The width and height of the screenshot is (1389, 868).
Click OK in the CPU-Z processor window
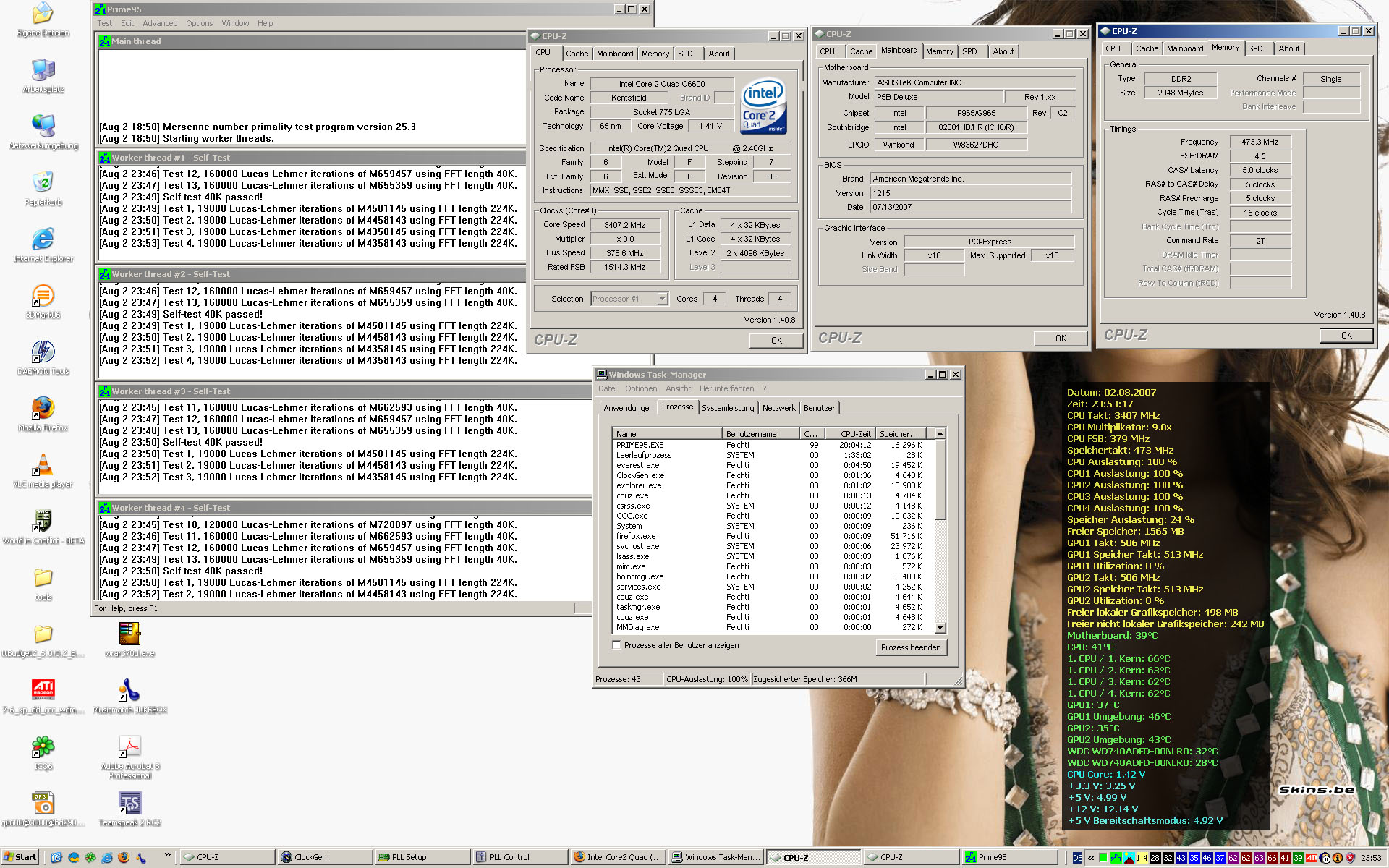click(x=776, y=341)
